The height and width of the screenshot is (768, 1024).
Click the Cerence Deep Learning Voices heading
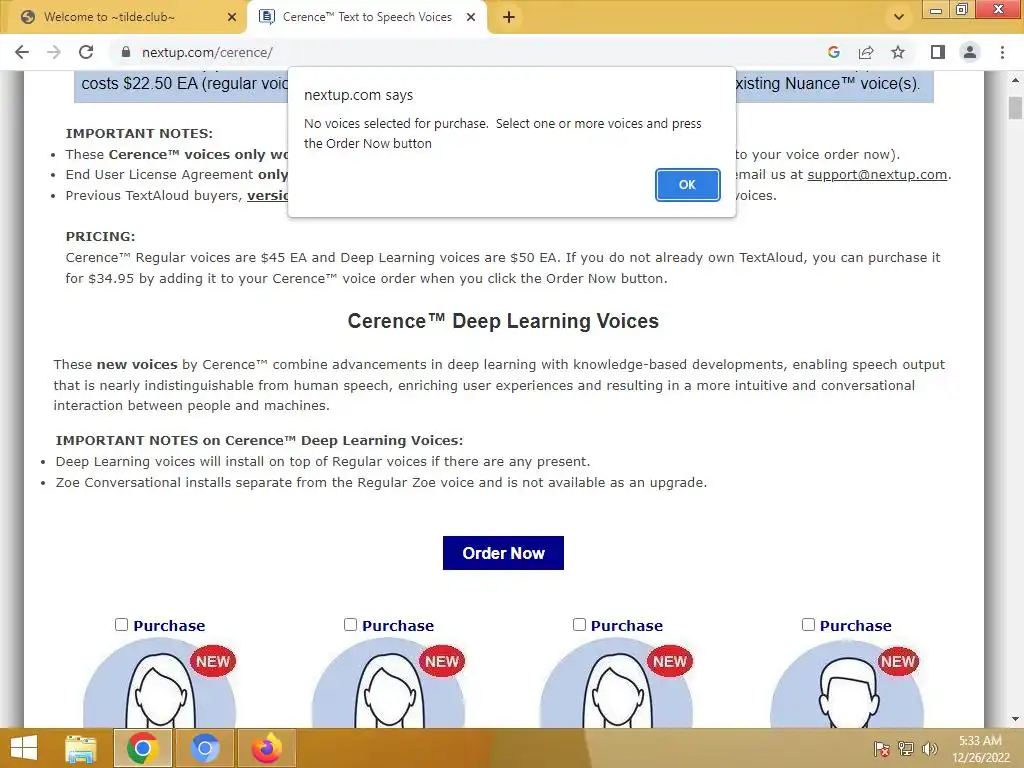503,321
